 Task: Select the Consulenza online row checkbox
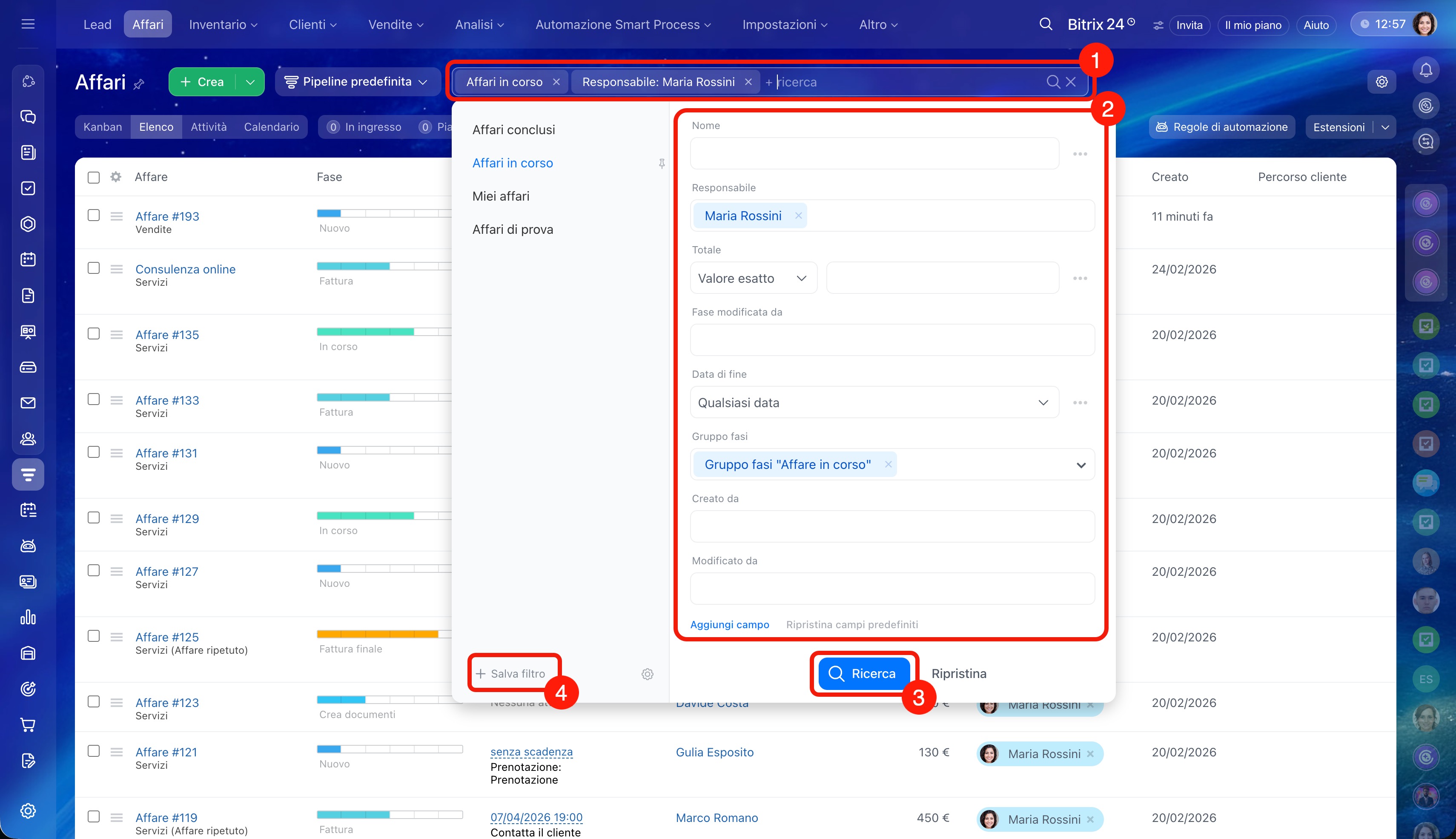coord(93,269)
